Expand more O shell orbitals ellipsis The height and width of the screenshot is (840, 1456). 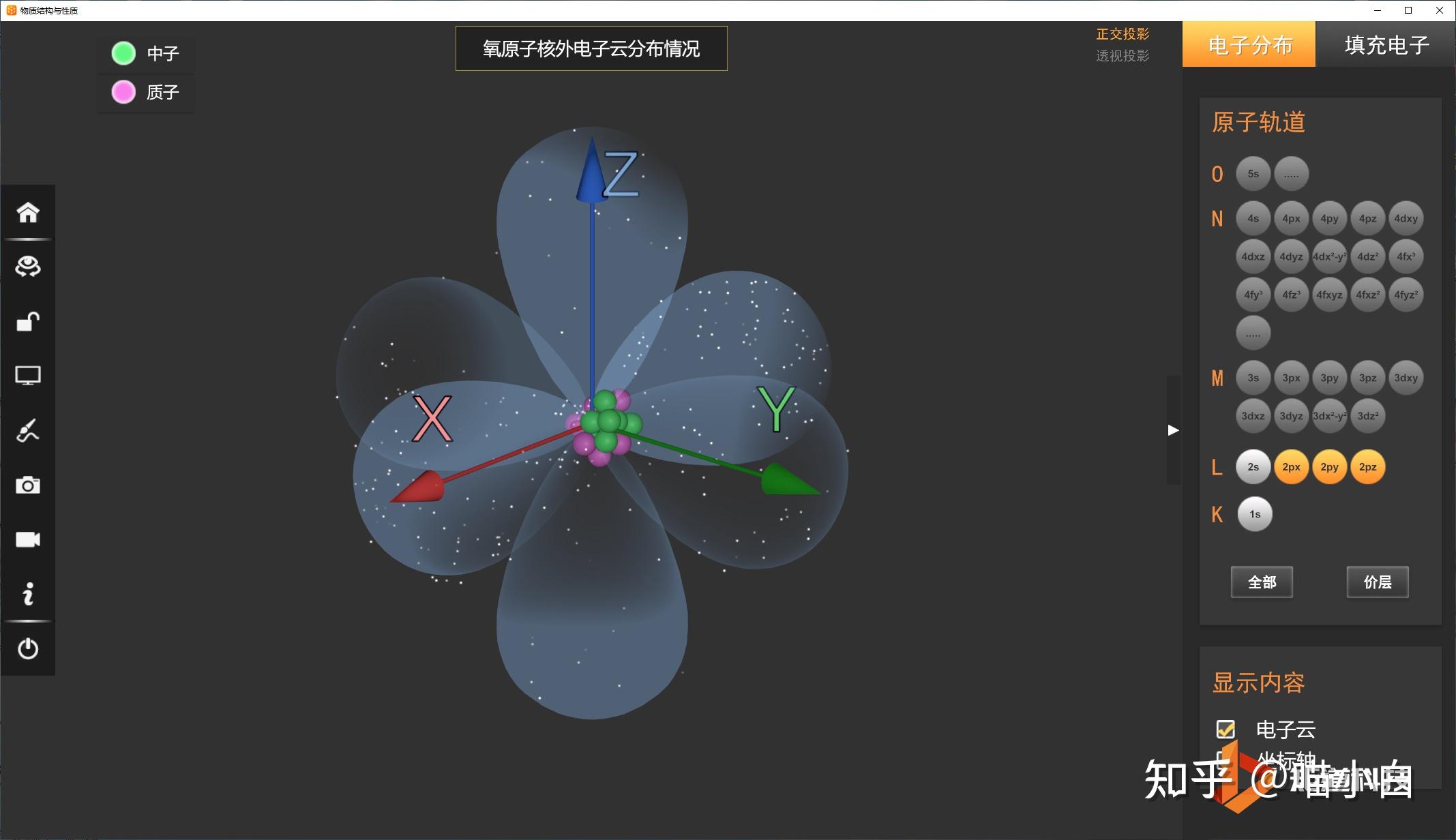point(1291,174)
